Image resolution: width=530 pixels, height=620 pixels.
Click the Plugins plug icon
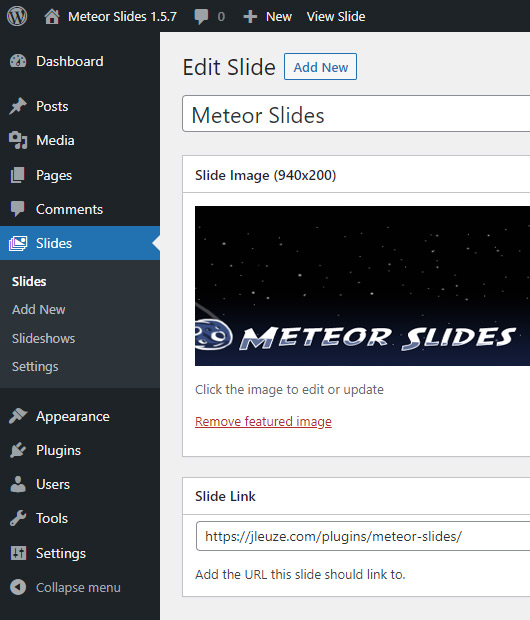pos(18,450)
